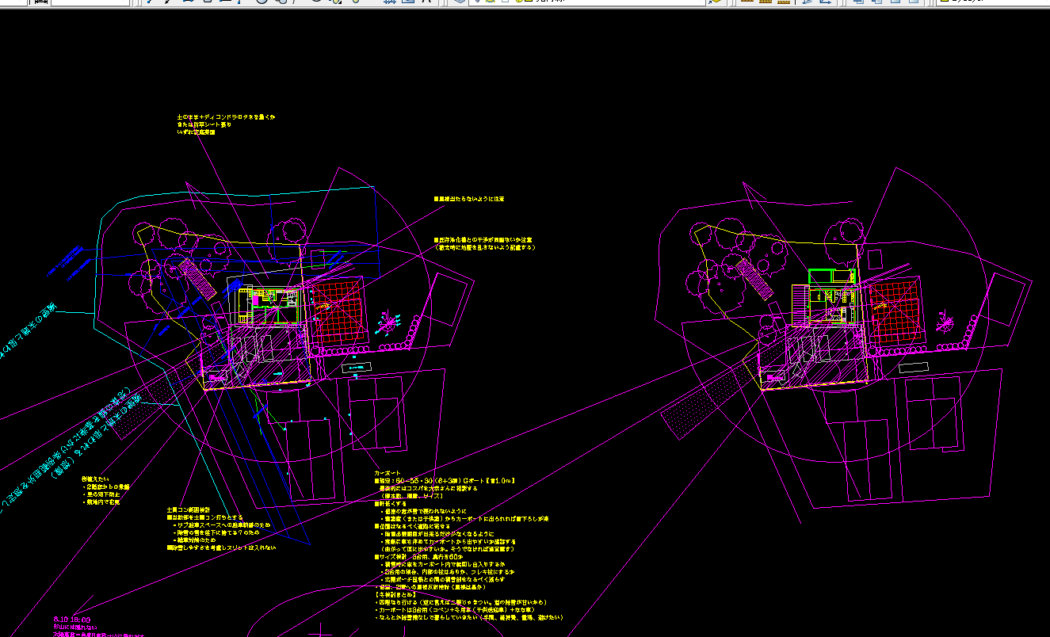Click the yellow-green house floor plan on left
Viewport: 1050px width, 637px height.
coord(268,302)
